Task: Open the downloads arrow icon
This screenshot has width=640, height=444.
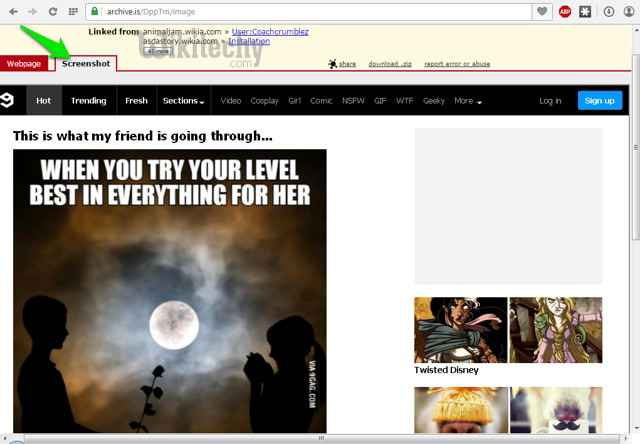Action: click(x=609, y=11)
